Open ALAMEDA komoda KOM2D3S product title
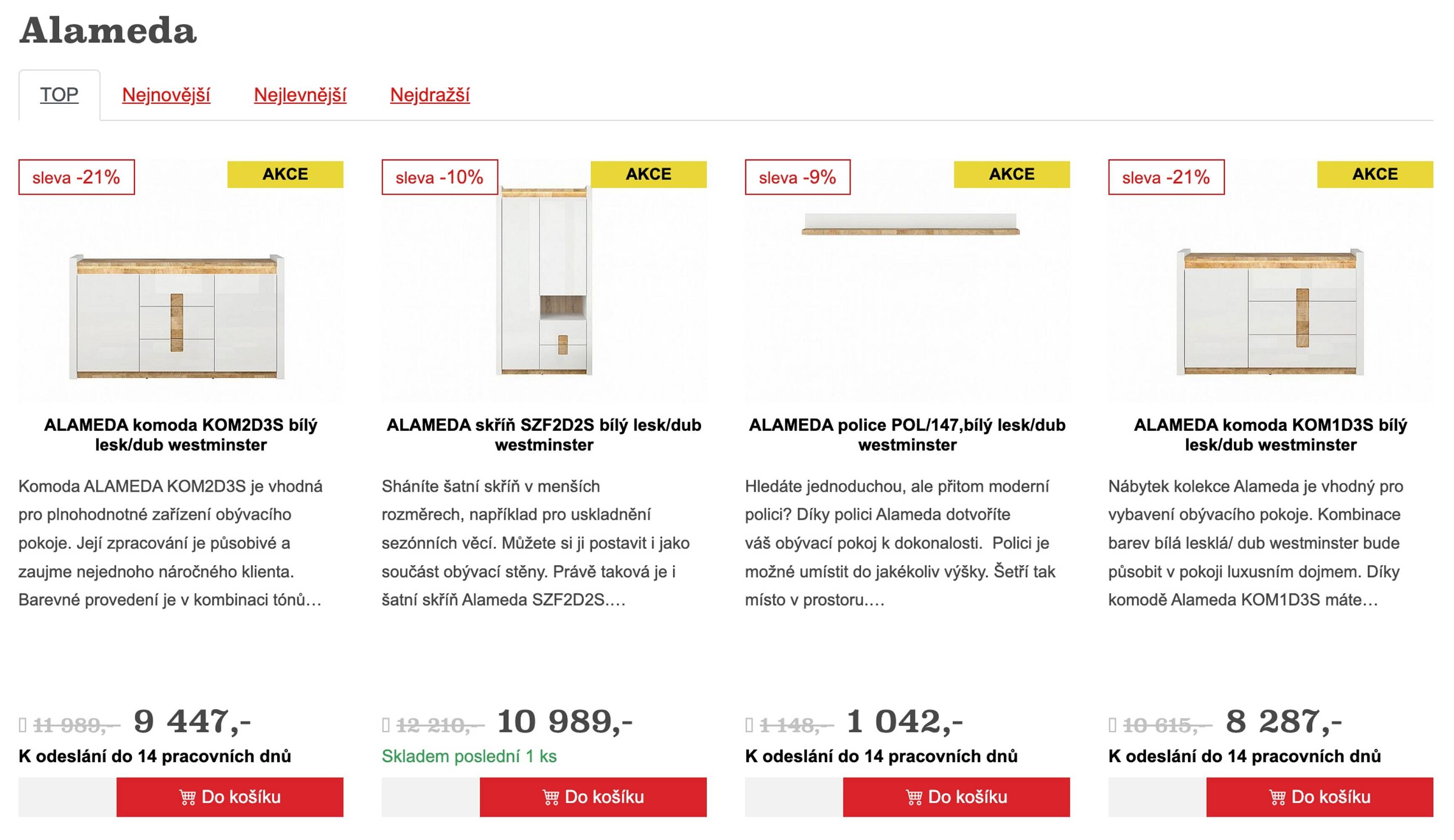This screenshot has height=840, width=1454. (181, 434)
